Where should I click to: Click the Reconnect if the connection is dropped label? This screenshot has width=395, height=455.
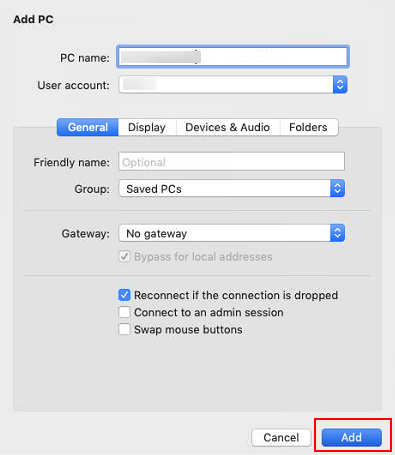click(x=236, y=295)
